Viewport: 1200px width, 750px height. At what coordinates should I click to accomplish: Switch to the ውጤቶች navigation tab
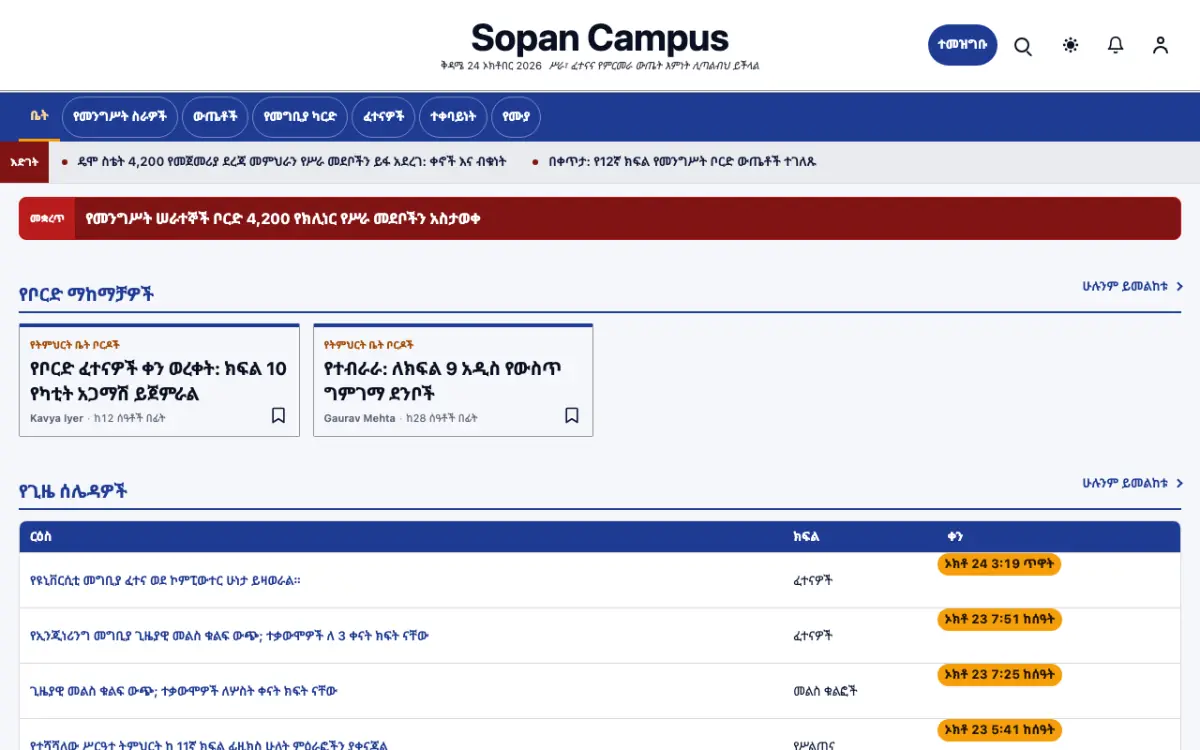coord(215,117)
